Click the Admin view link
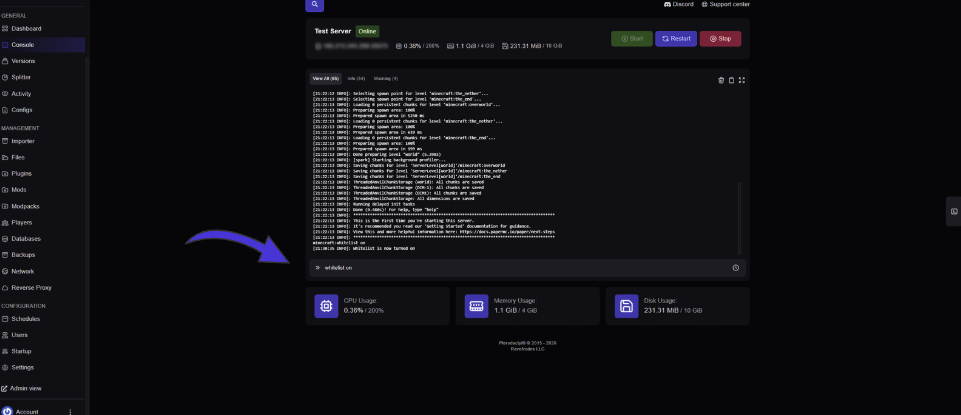Screen dimensions: 961x415 (x=21, y=389)
